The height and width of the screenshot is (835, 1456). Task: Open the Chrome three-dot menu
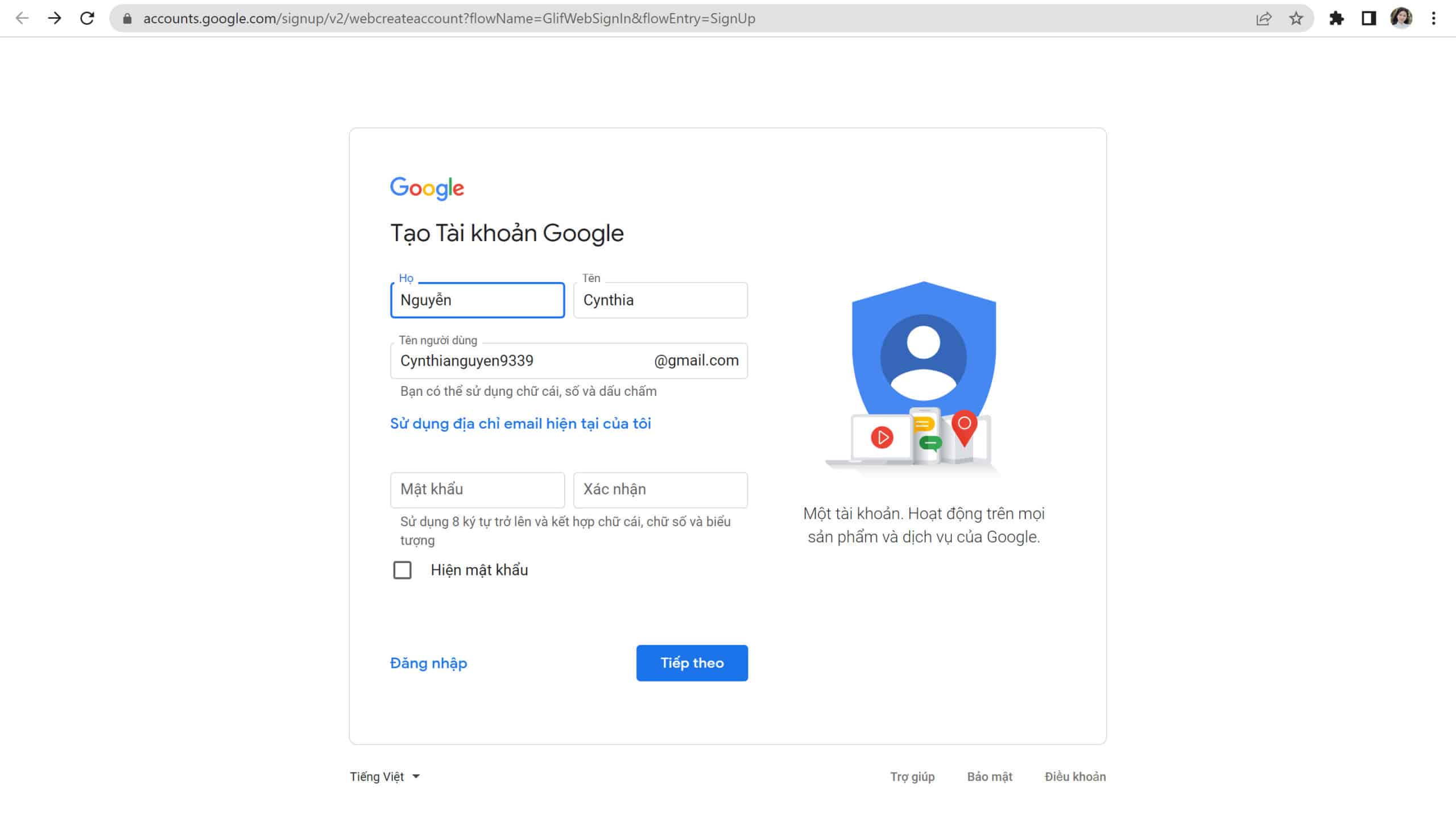pos(1434,18)
